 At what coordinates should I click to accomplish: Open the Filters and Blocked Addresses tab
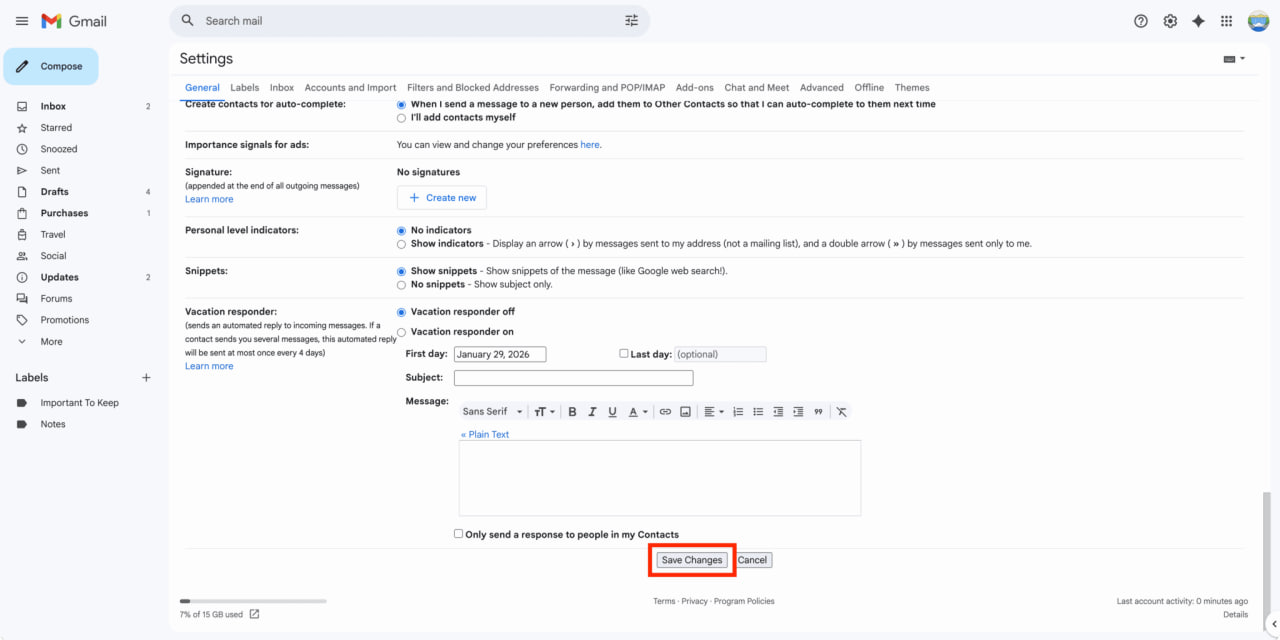[472, 88]
